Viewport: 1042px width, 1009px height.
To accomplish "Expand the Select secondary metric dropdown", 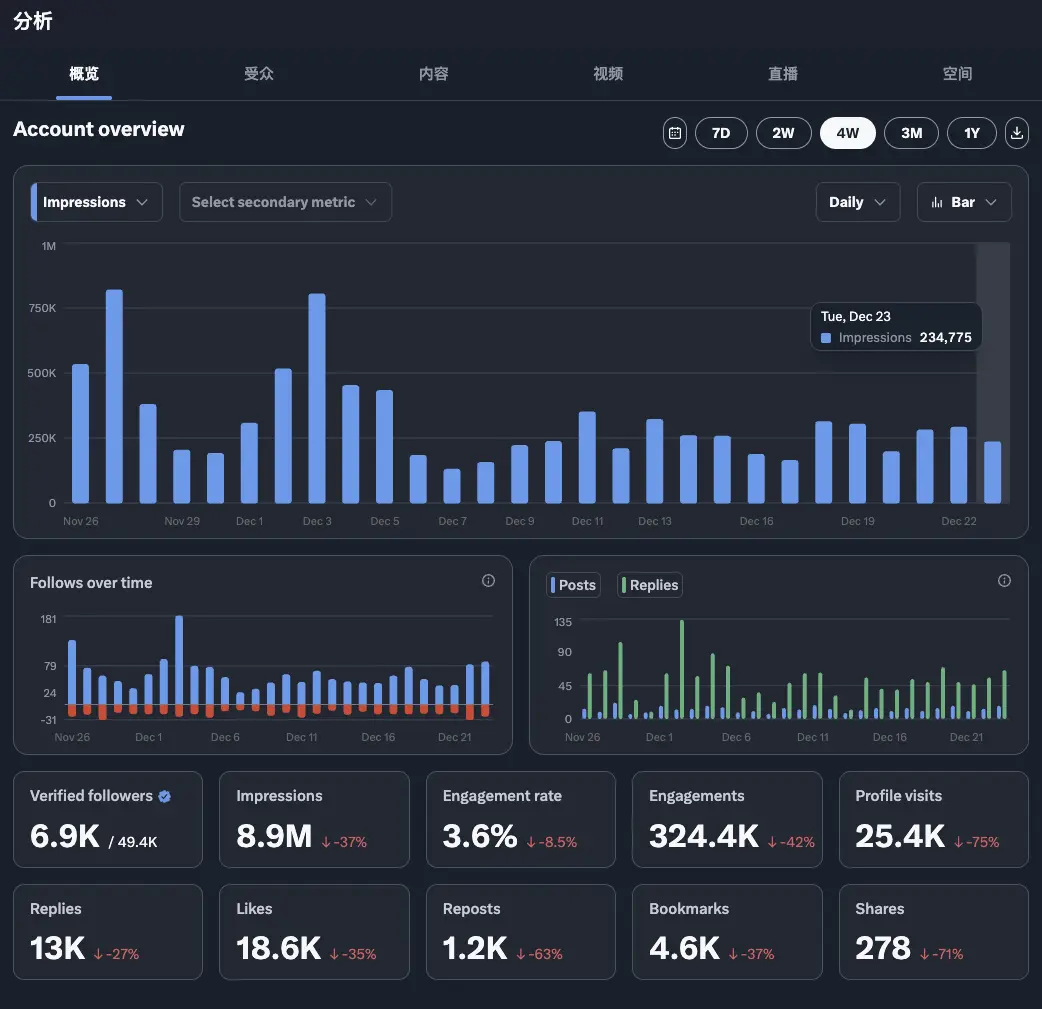I will 285,202.
